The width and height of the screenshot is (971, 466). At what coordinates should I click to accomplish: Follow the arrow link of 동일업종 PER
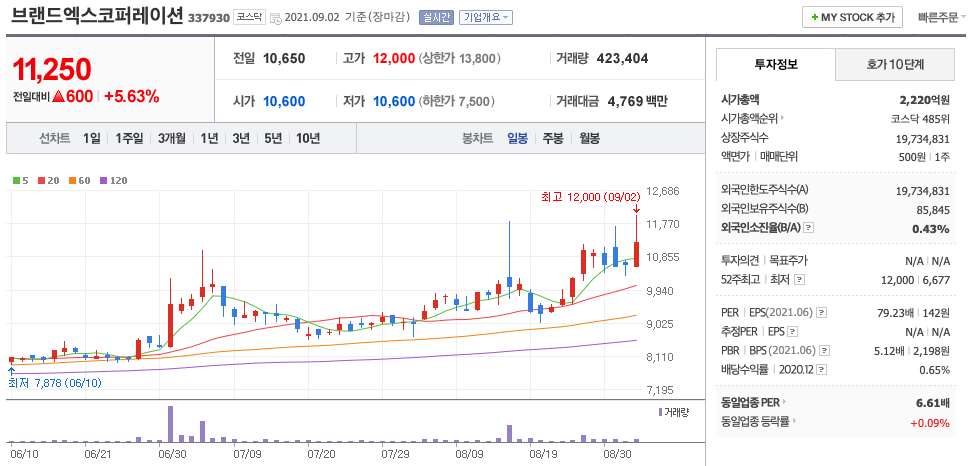783,403
